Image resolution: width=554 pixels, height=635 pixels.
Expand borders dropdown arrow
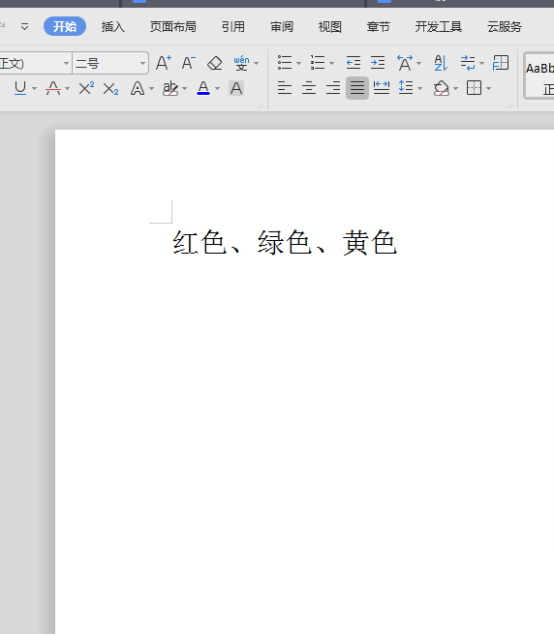click(488, 89)
